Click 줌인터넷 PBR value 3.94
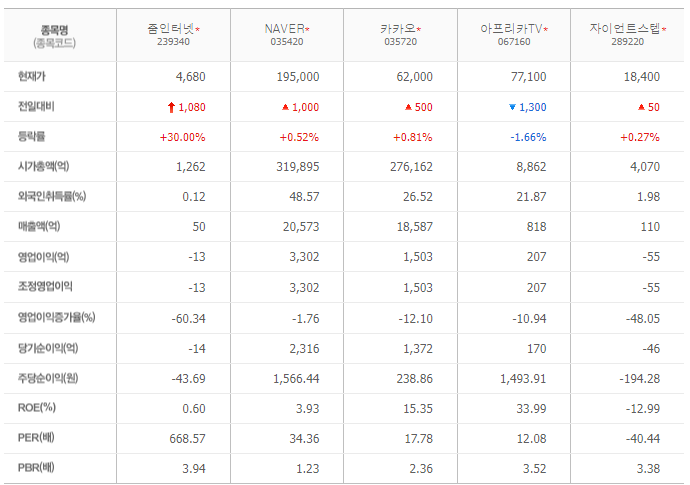690x485 pixels. click(x=194, y=469)
